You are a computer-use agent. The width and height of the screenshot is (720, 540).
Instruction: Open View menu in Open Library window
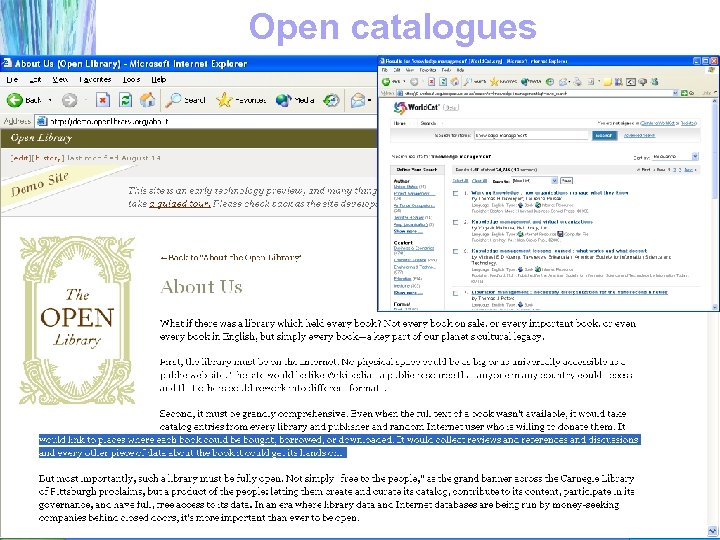coord(60,79)
